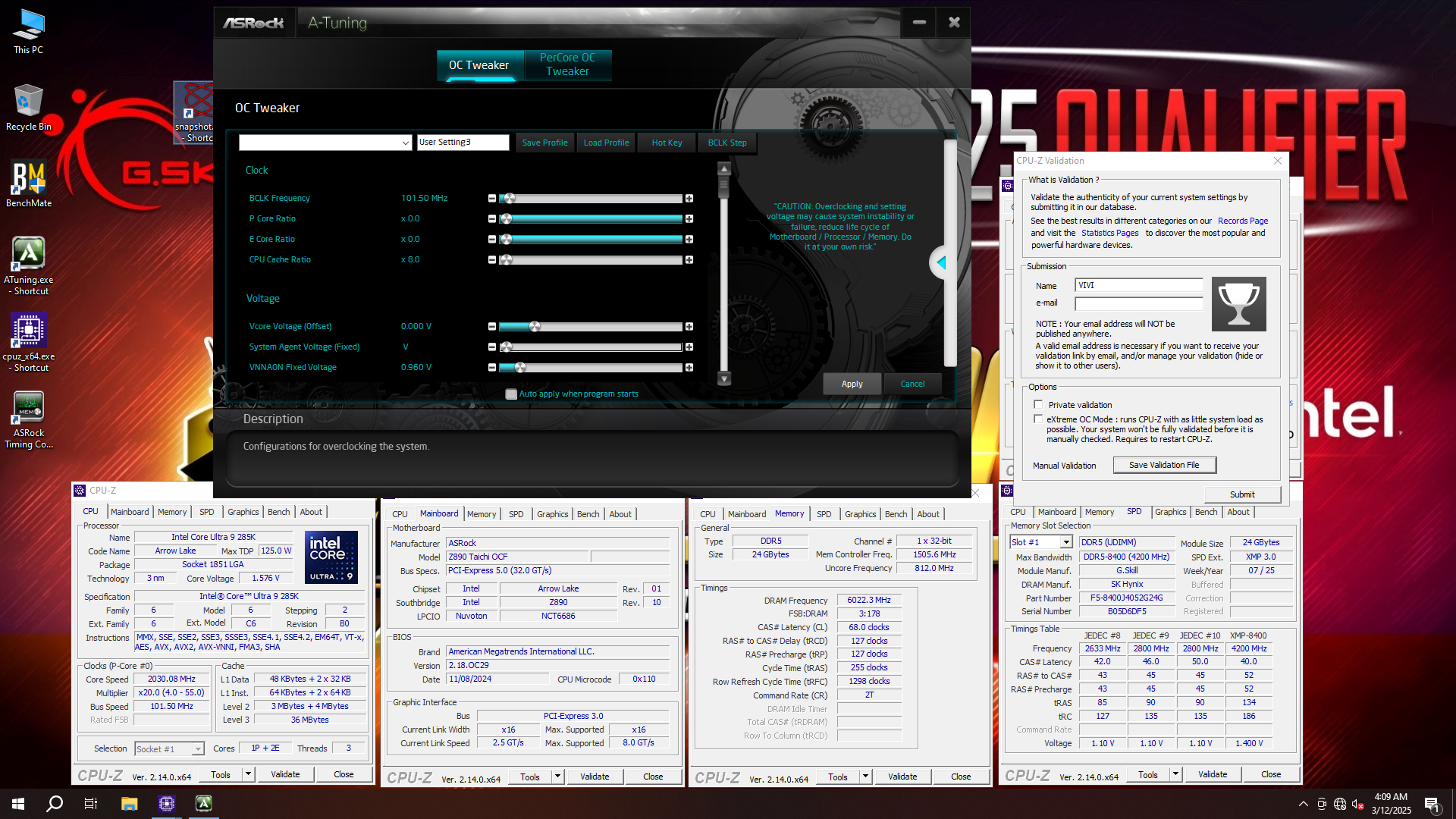1456x819 pixels.
Task: Open the Statistics Pages link
Action: 1109,233
